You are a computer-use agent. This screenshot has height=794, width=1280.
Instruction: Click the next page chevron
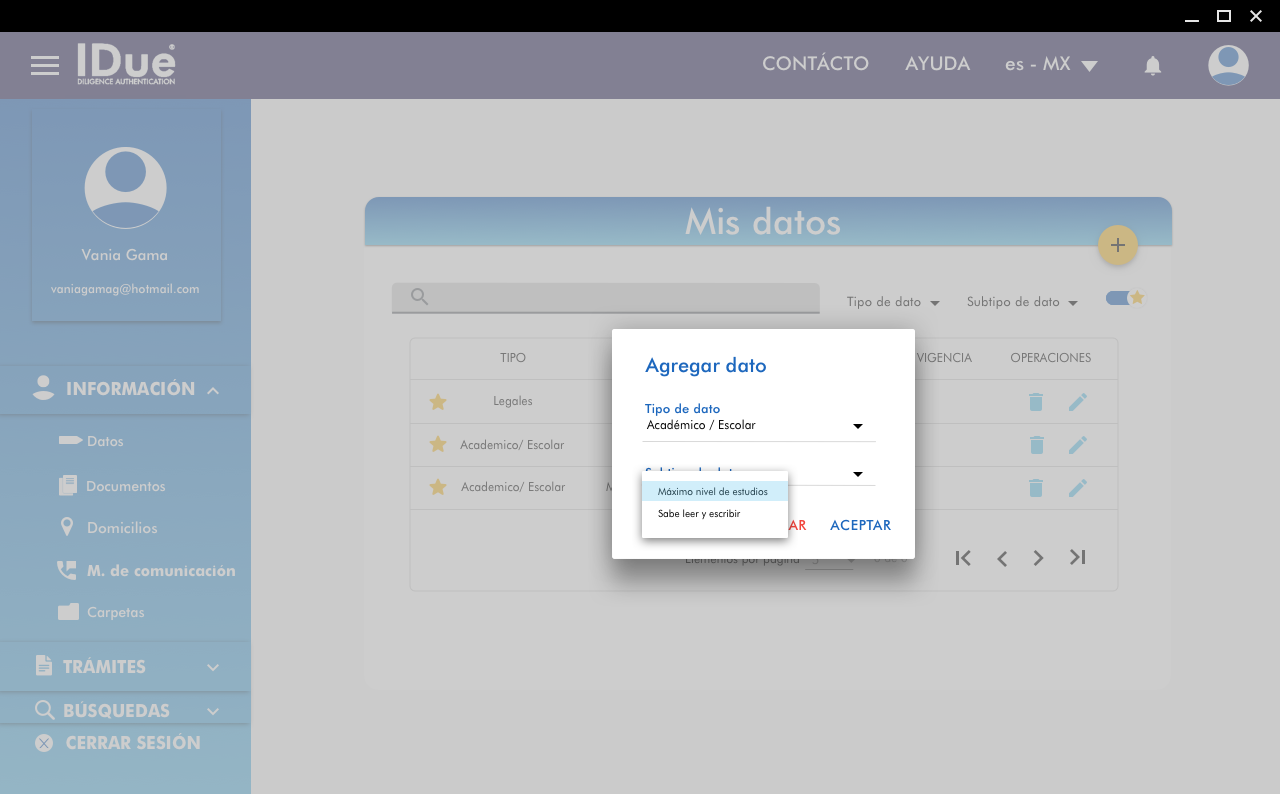click(1038, 558)
